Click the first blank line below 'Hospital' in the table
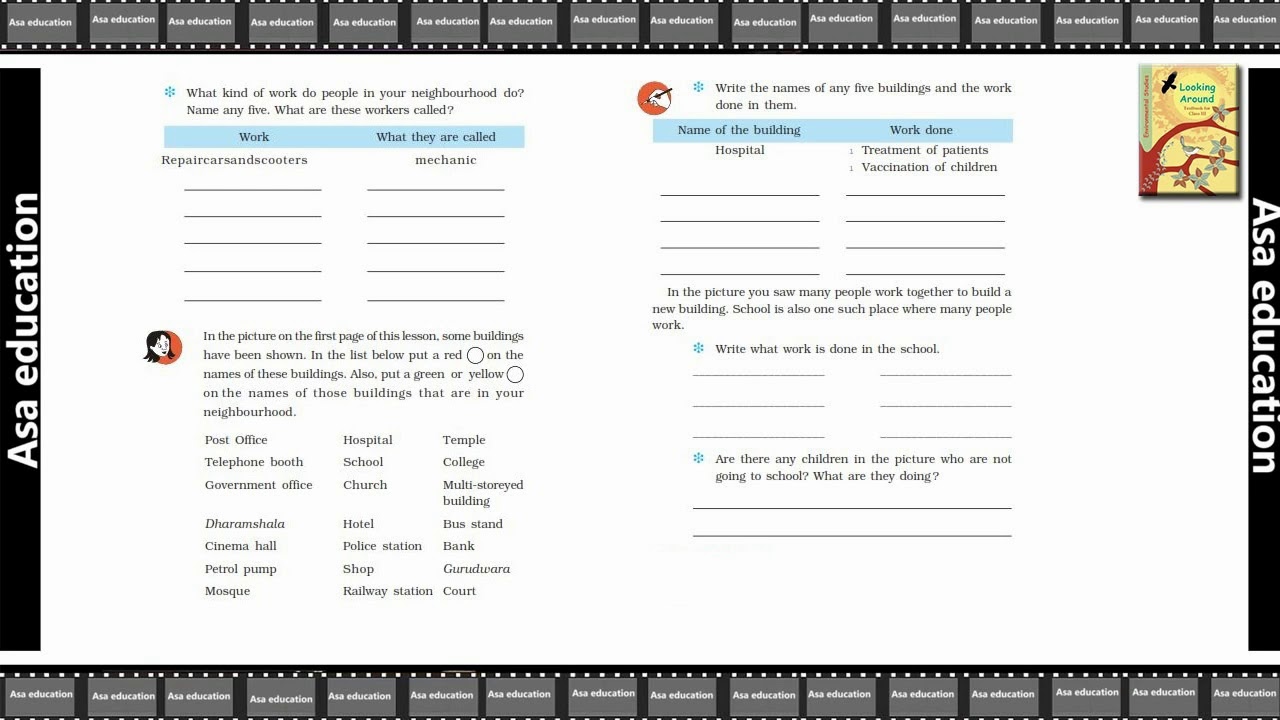 point(739,194)
